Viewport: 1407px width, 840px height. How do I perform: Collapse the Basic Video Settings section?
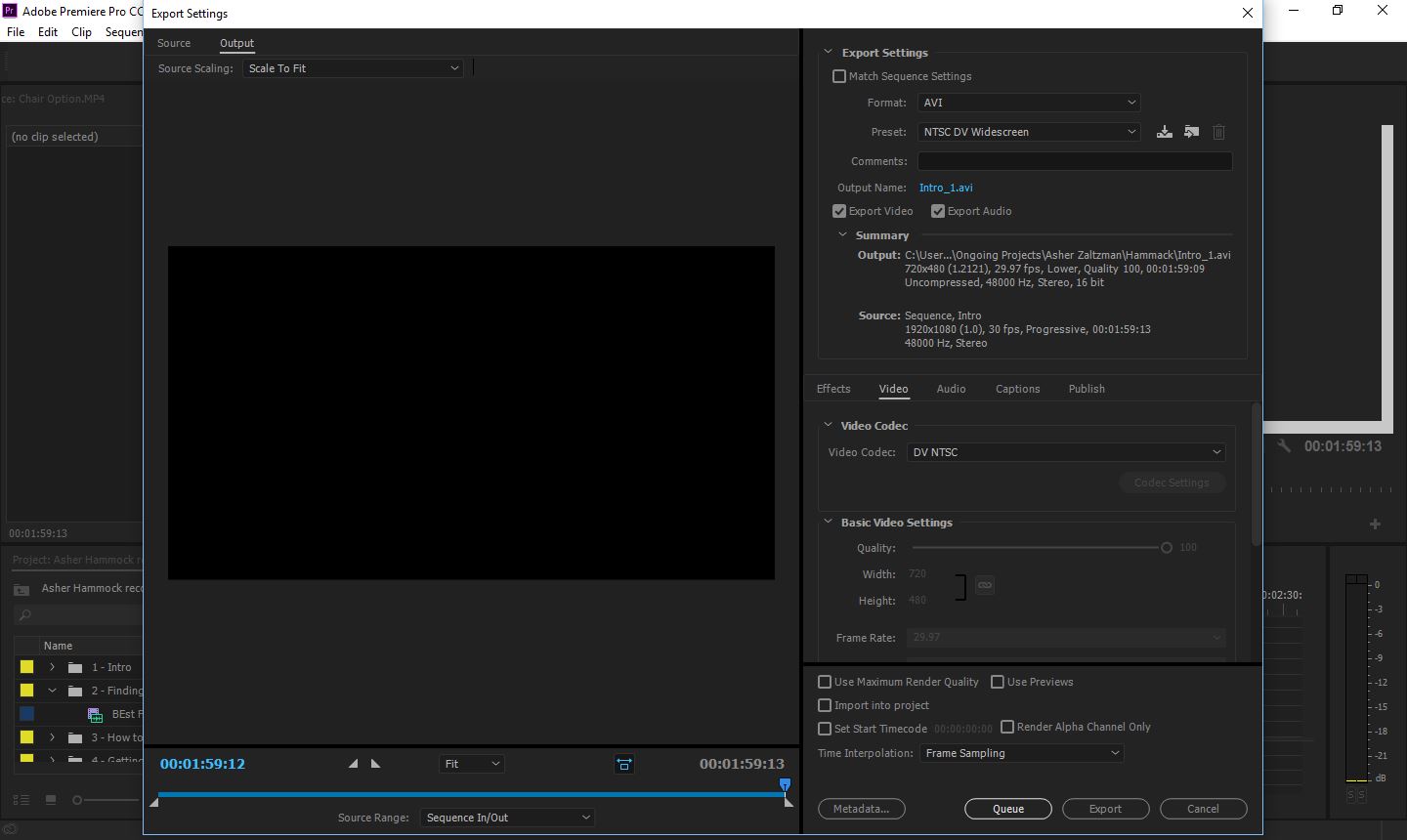(828, 523)
